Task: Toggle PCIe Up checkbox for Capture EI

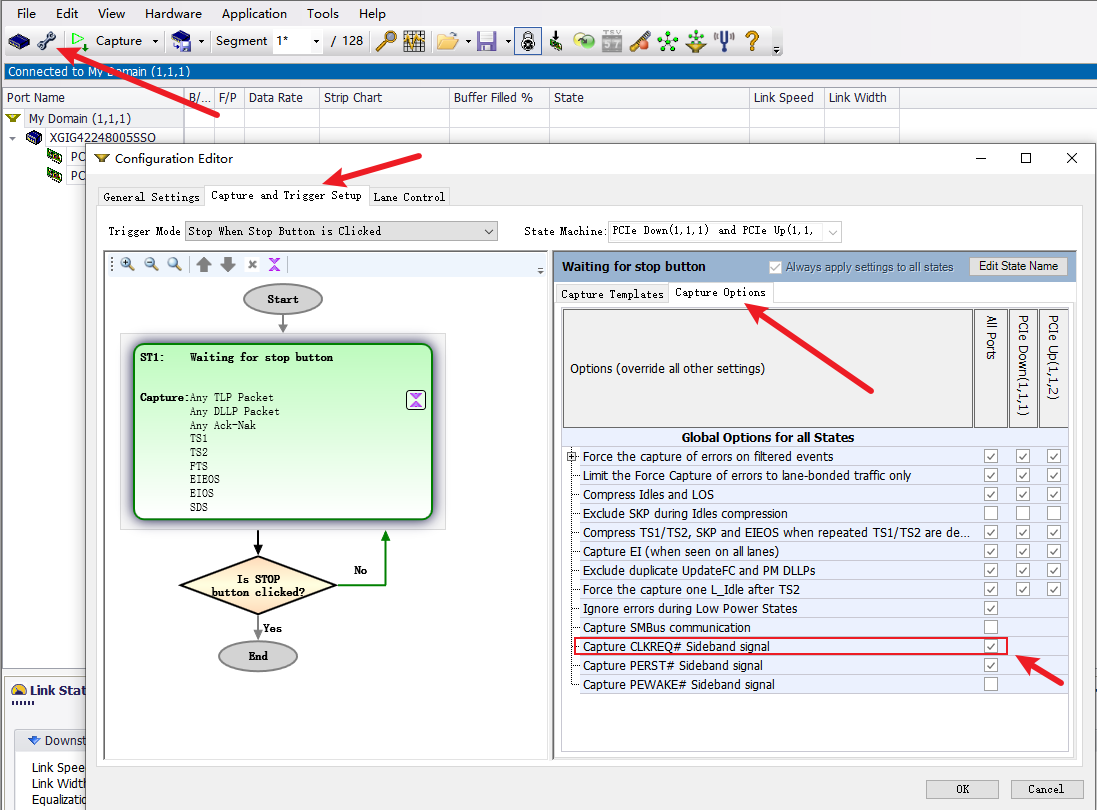Action: coord(1054,551)
